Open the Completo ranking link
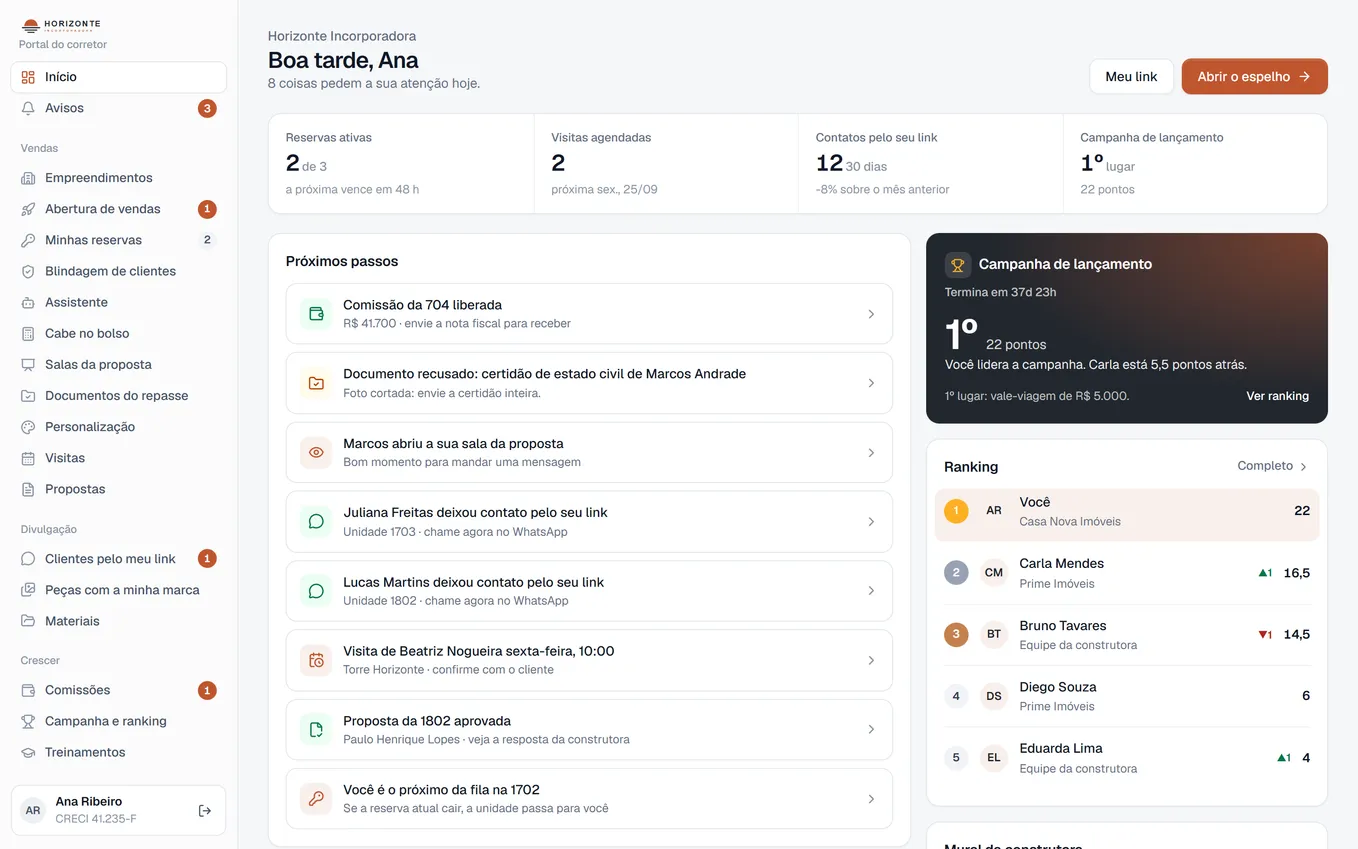This screenshot has width=1358, height=849. (x=1273, y=466)
